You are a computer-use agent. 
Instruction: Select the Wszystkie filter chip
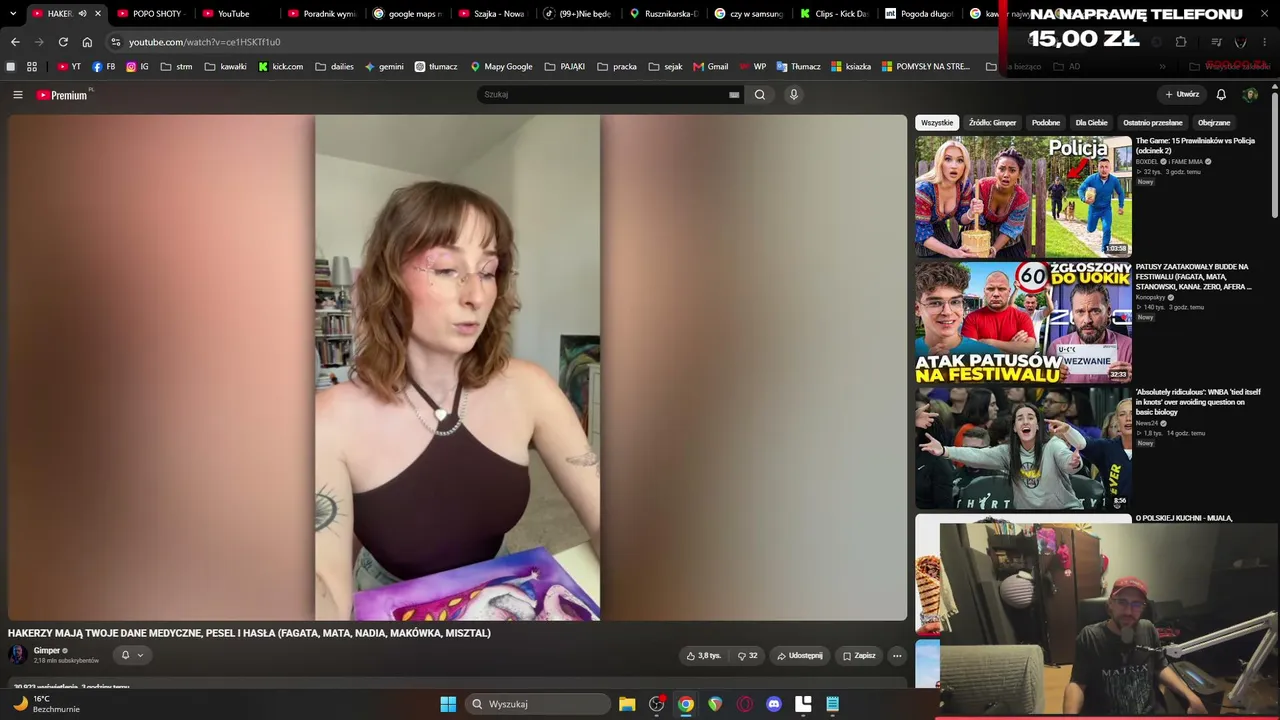[937, 123]
